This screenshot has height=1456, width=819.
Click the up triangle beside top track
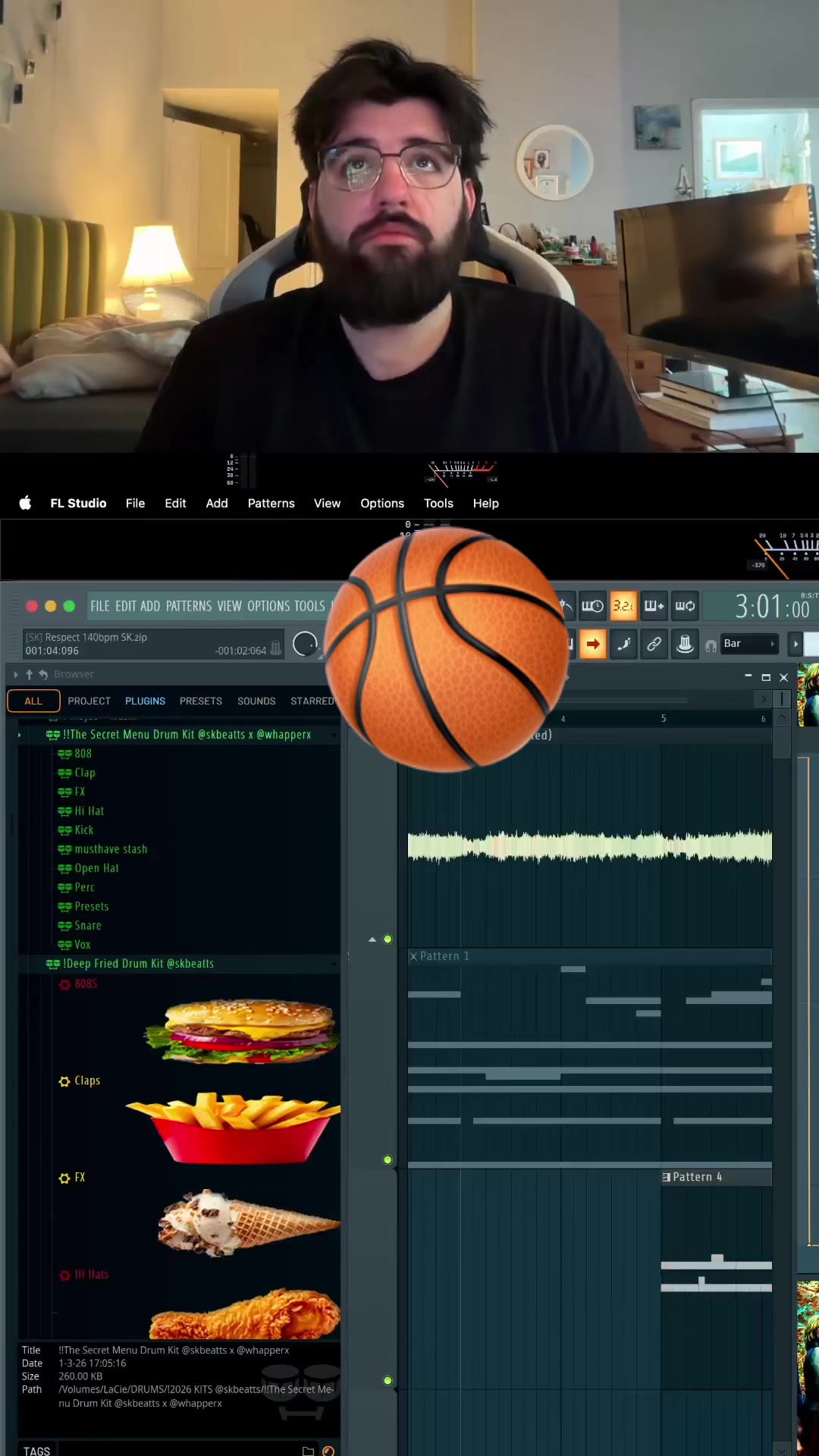click(372, 940)
